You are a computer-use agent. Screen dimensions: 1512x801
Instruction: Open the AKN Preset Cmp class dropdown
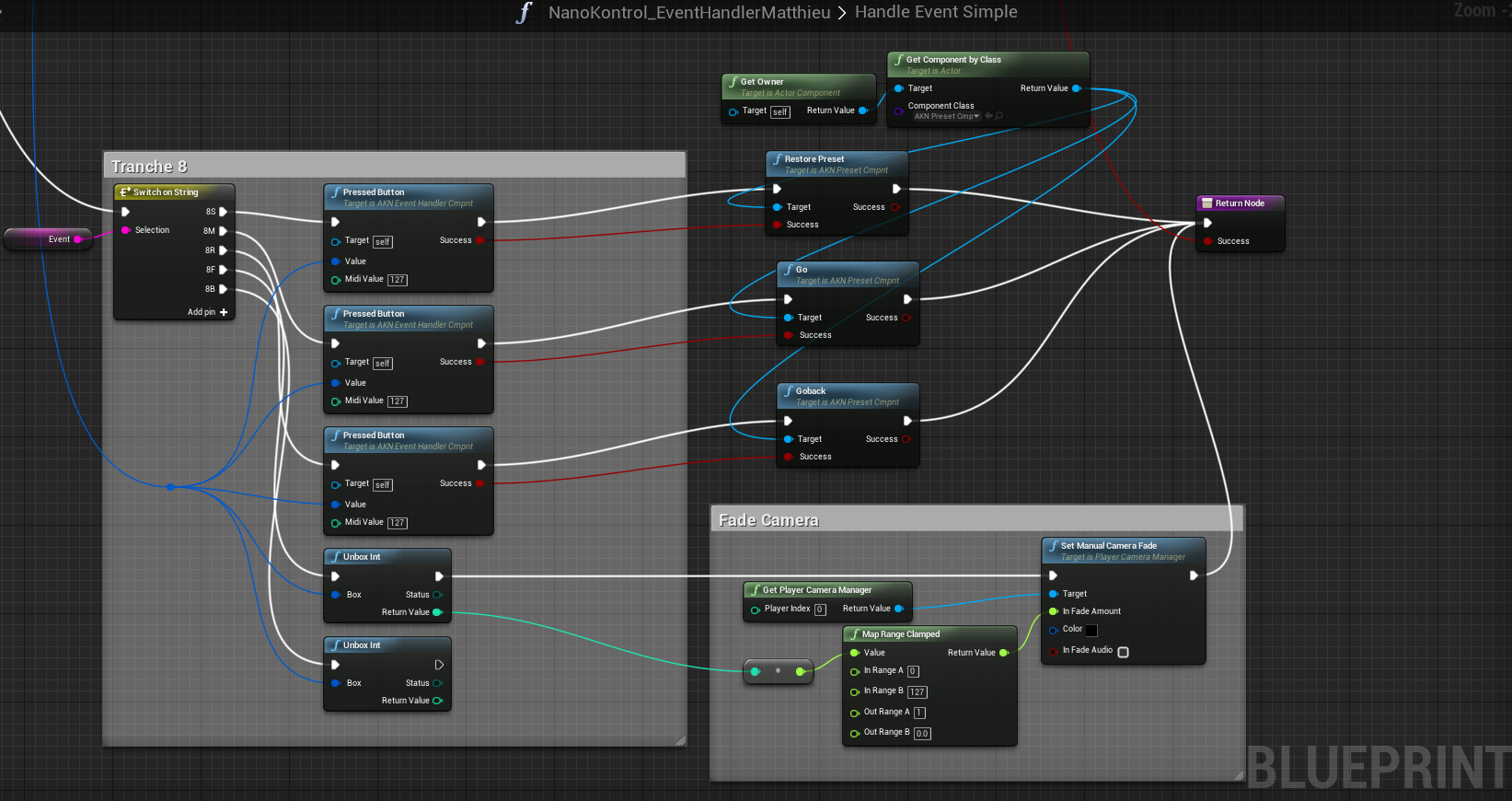[x=945, y=117]
